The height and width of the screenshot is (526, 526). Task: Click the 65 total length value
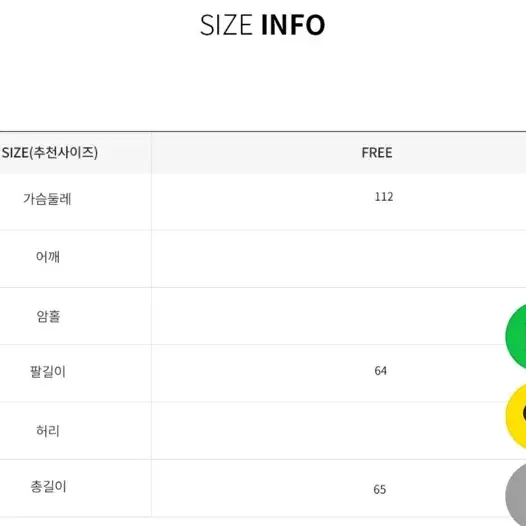point(380,489)
